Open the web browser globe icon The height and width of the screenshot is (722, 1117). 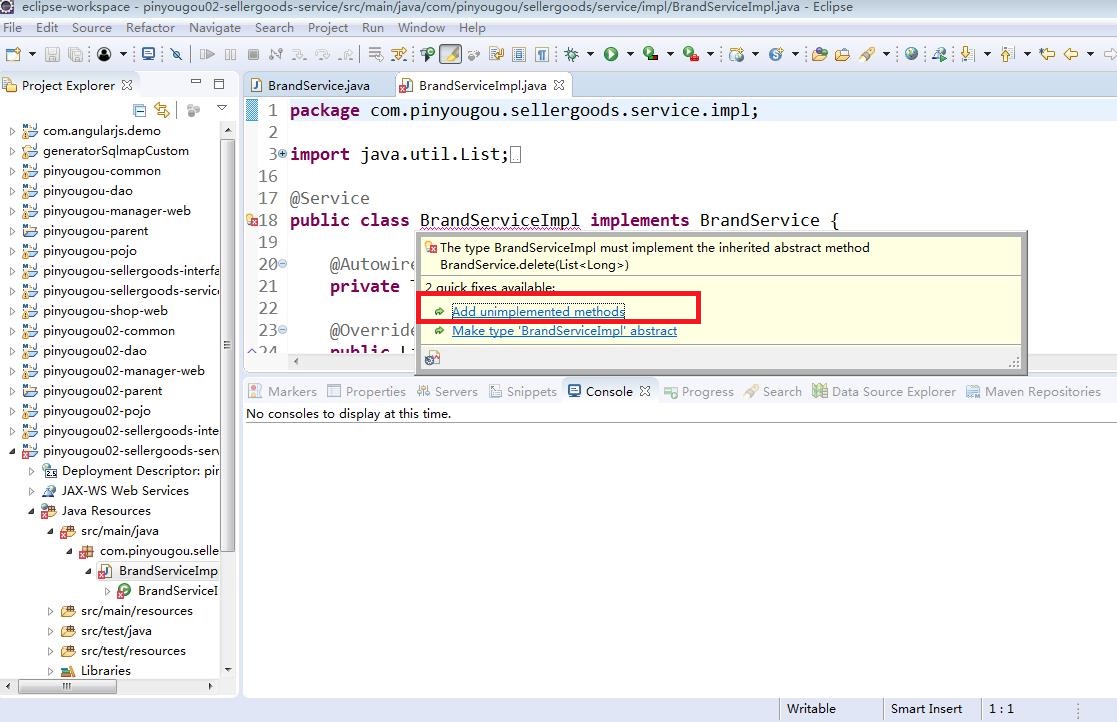coord(911,53)
